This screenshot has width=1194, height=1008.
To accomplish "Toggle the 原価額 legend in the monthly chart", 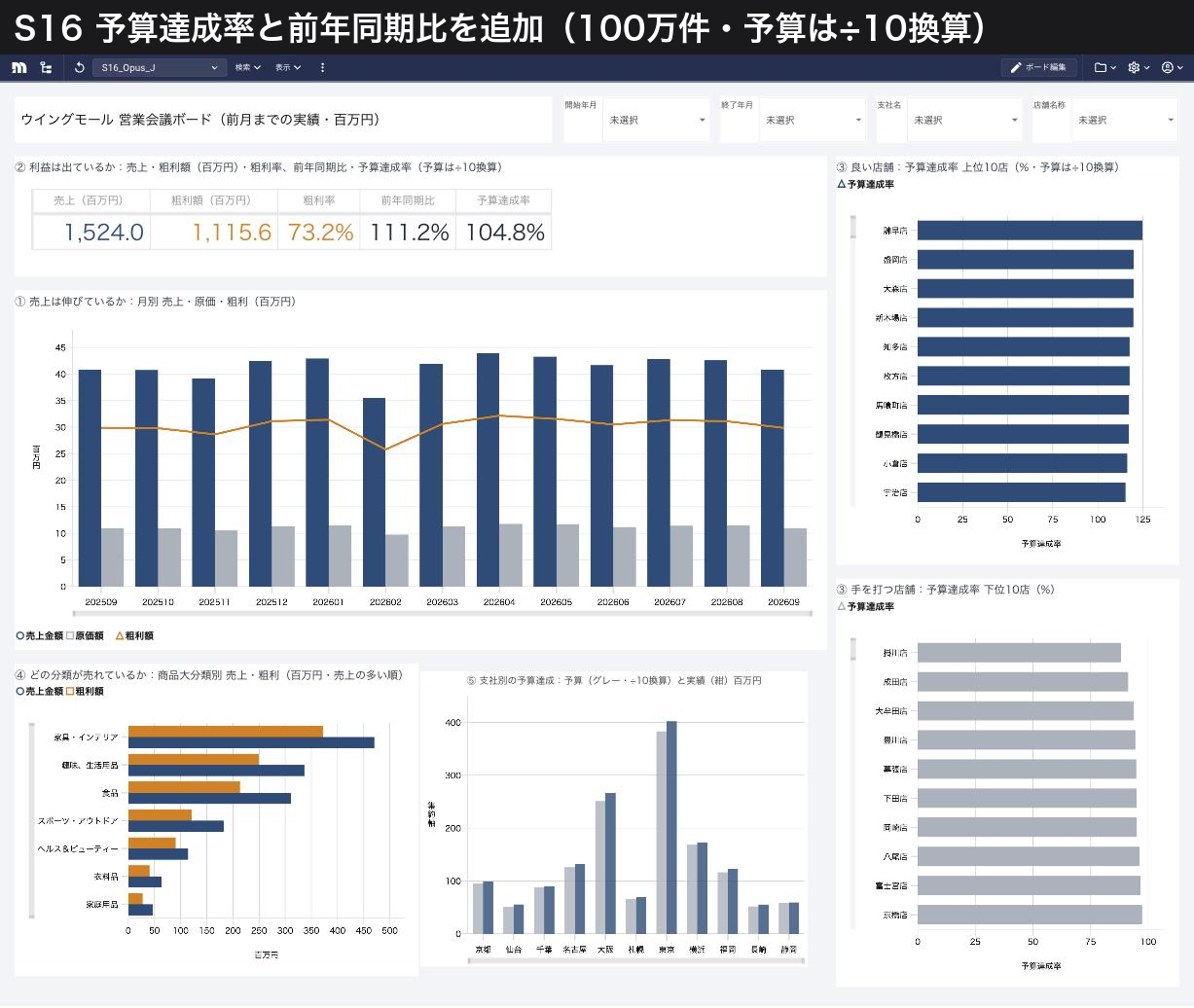I will [86, 635].
